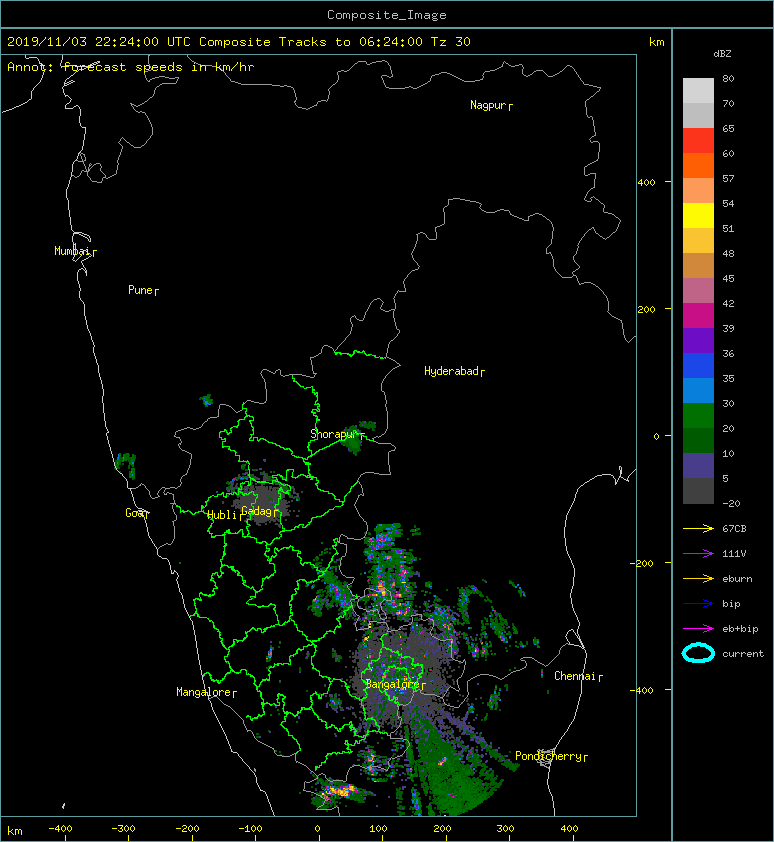Click the green echo patch beside Shorapur
Image resolution: width=774 pixels, height=842 pixels.
pos(355,442)
